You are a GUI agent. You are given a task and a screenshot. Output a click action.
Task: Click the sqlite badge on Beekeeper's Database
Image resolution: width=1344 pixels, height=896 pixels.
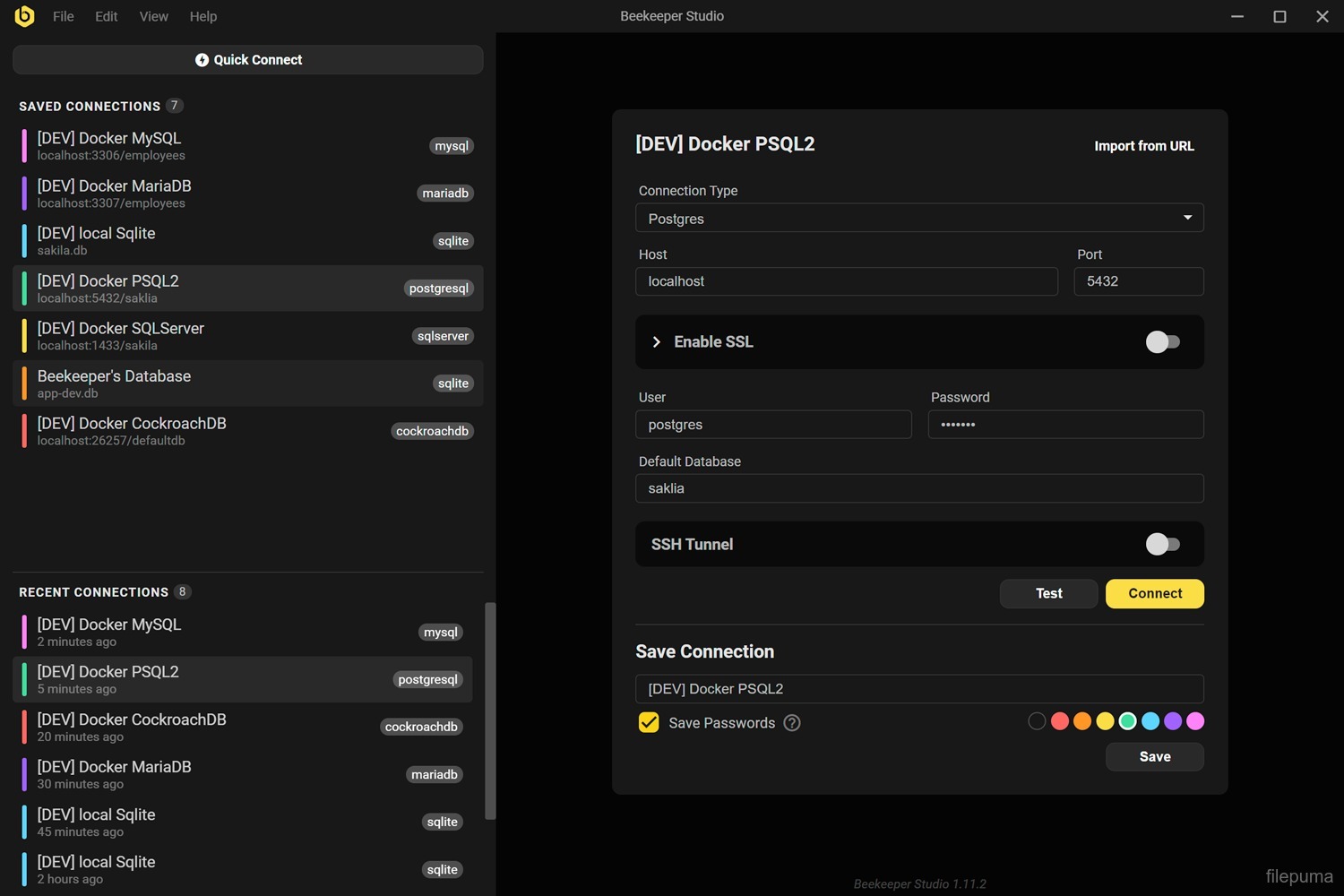(x=452, y=383)
